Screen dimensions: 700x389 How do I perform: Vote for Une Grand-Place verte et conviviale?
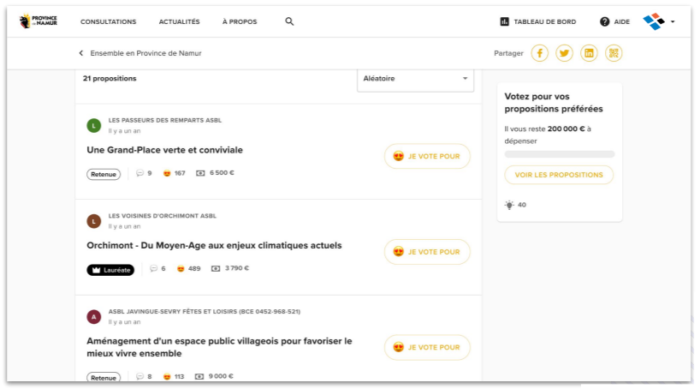click(x=427, y=156)
